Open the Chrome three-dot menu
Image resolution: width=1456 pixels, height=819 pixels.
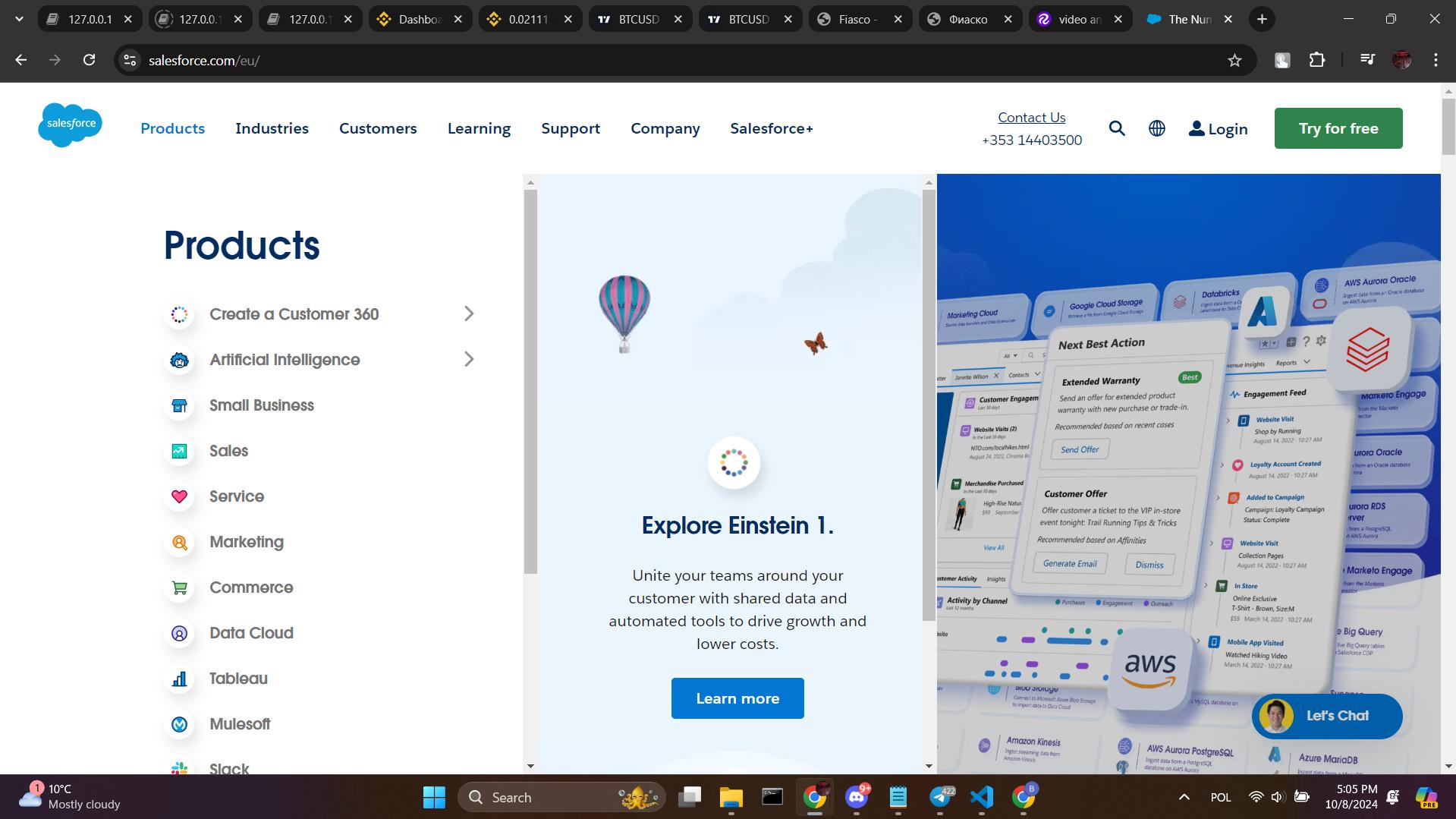[1436, 60]
